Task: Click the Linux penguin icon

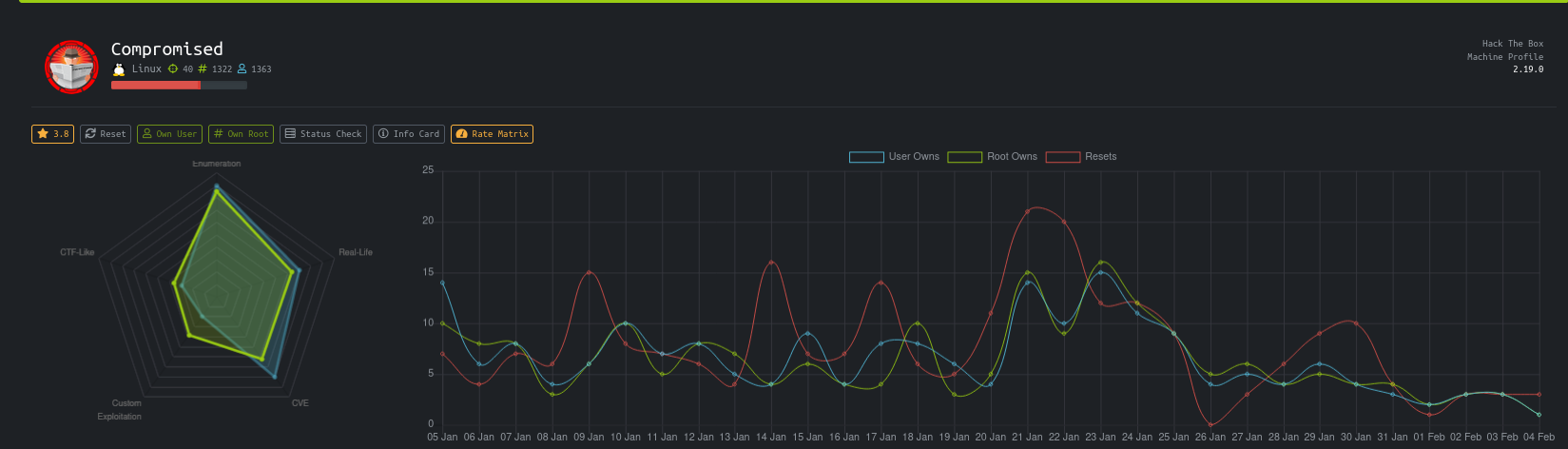Action: [119, 69]
